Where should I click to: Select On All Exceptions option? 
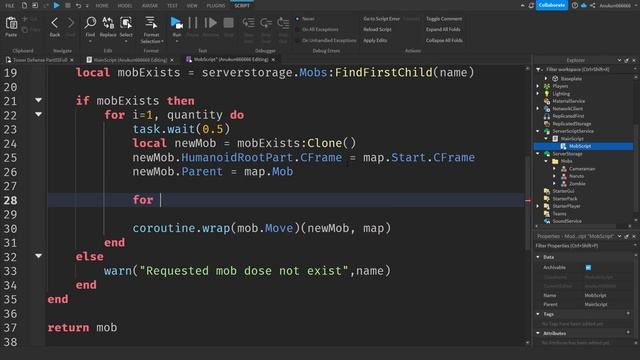point(297,29)
